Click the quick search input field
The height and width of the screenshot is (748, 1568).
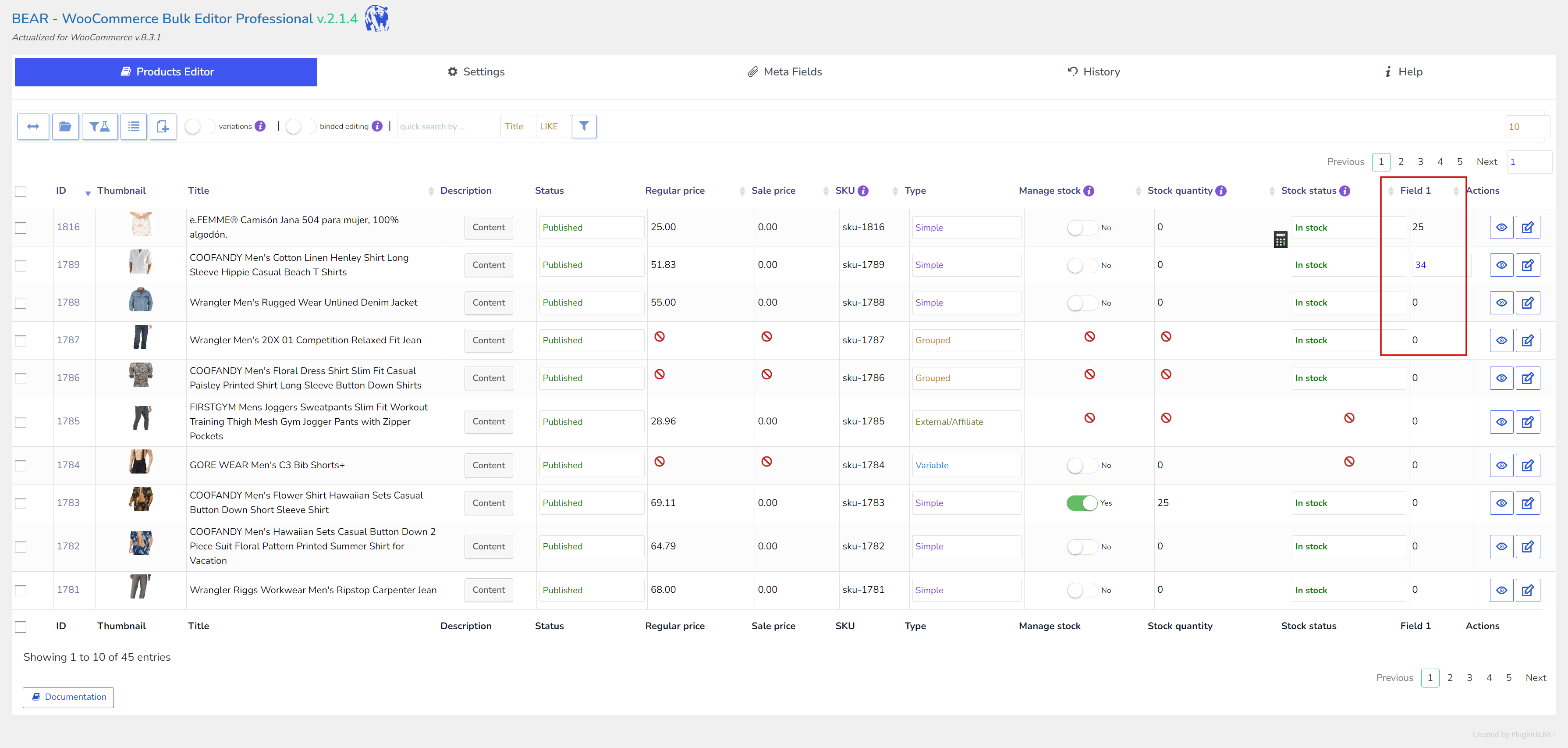click(448, 126)
